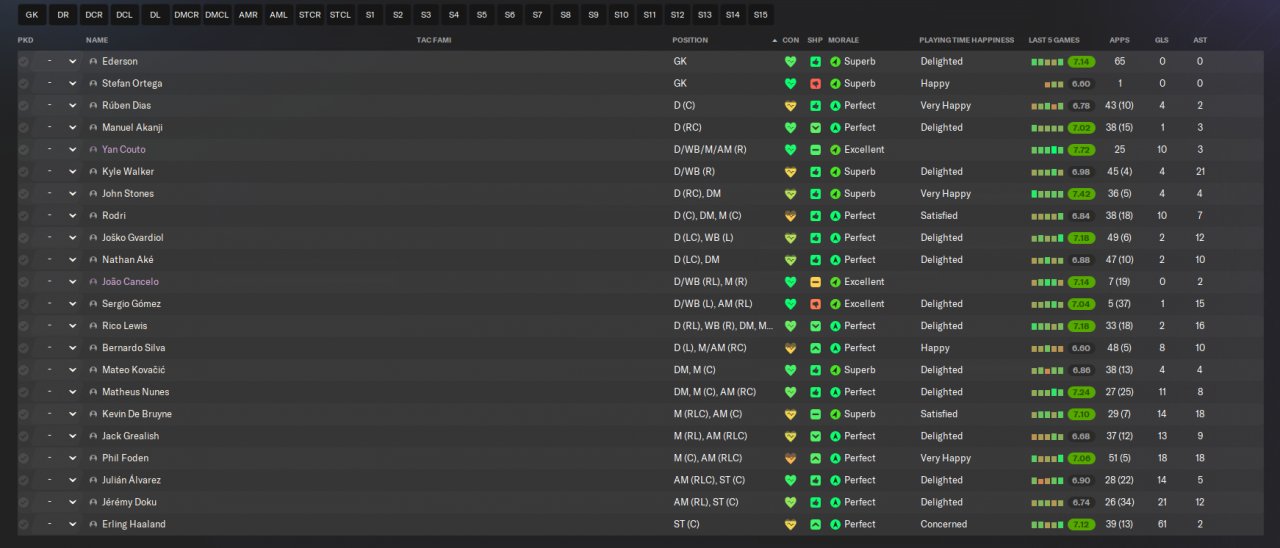Screen dimensions: 1280x548
Task: Click Rúben Dias's yellow heart condition icon
Action: coord(790,105)
